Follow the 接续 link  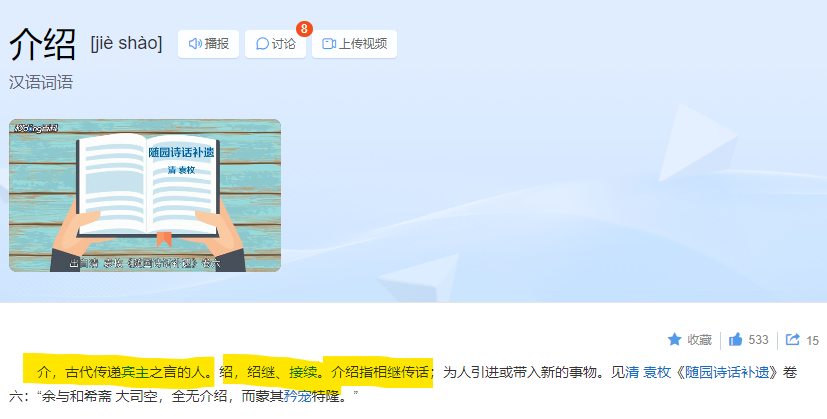click(x=303, y=373)
